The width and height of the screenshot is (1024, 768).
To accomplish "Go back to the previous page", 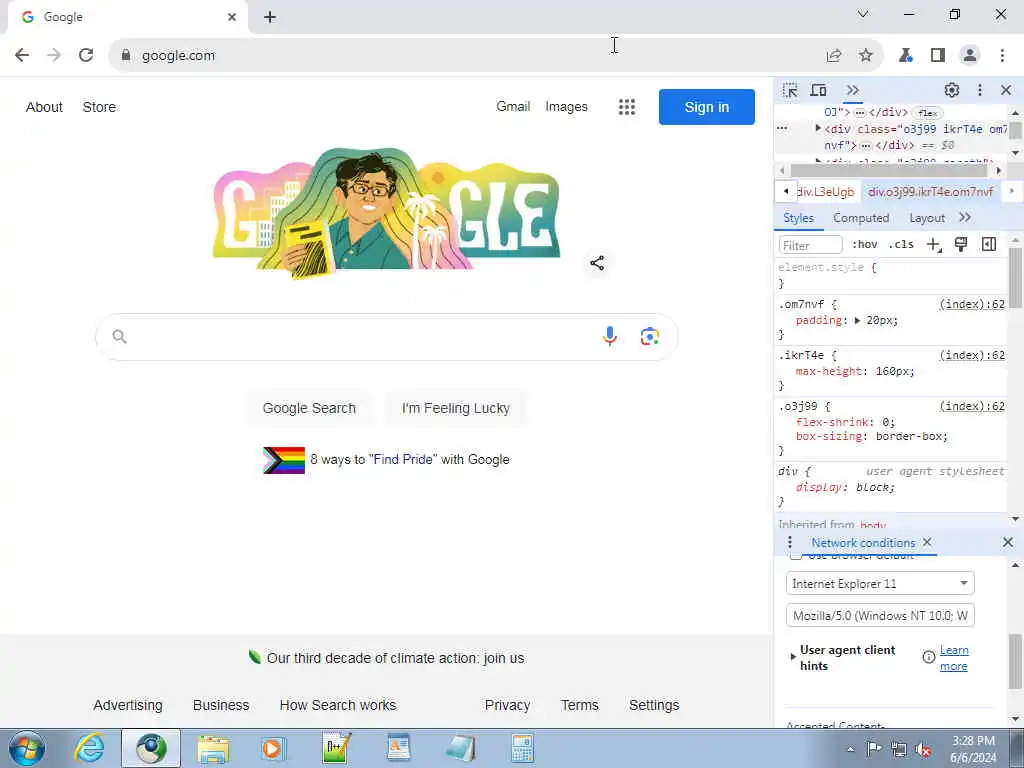I will coord(22,56).
